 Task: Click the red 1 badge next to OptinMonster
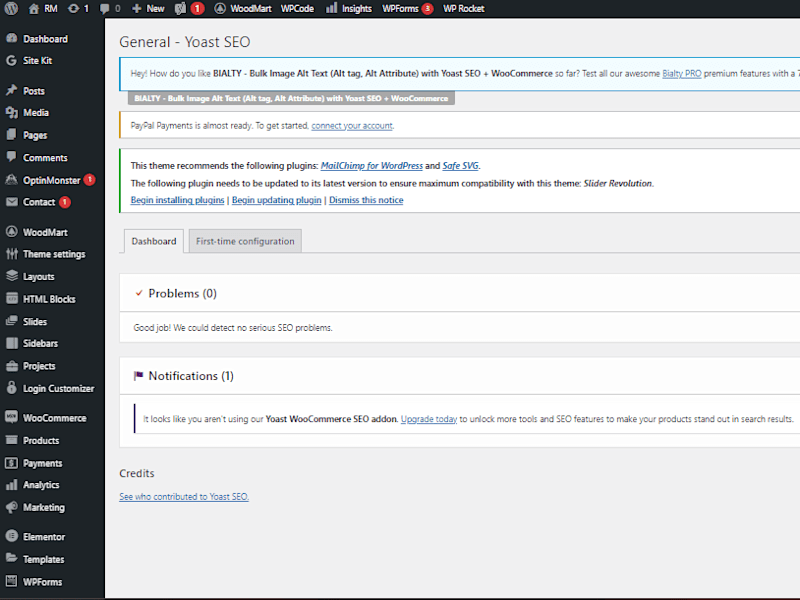89,180
